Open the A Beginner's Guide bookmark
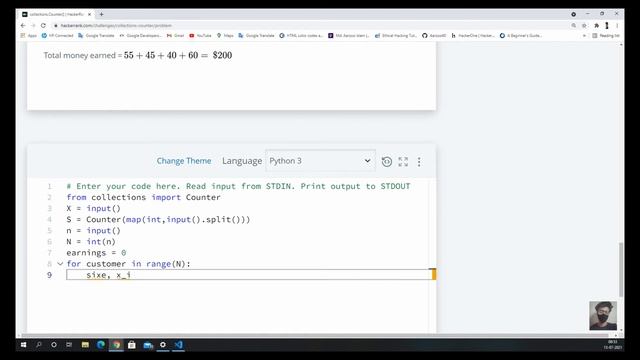This screenshot has width=640, height=360. point(521,36)
